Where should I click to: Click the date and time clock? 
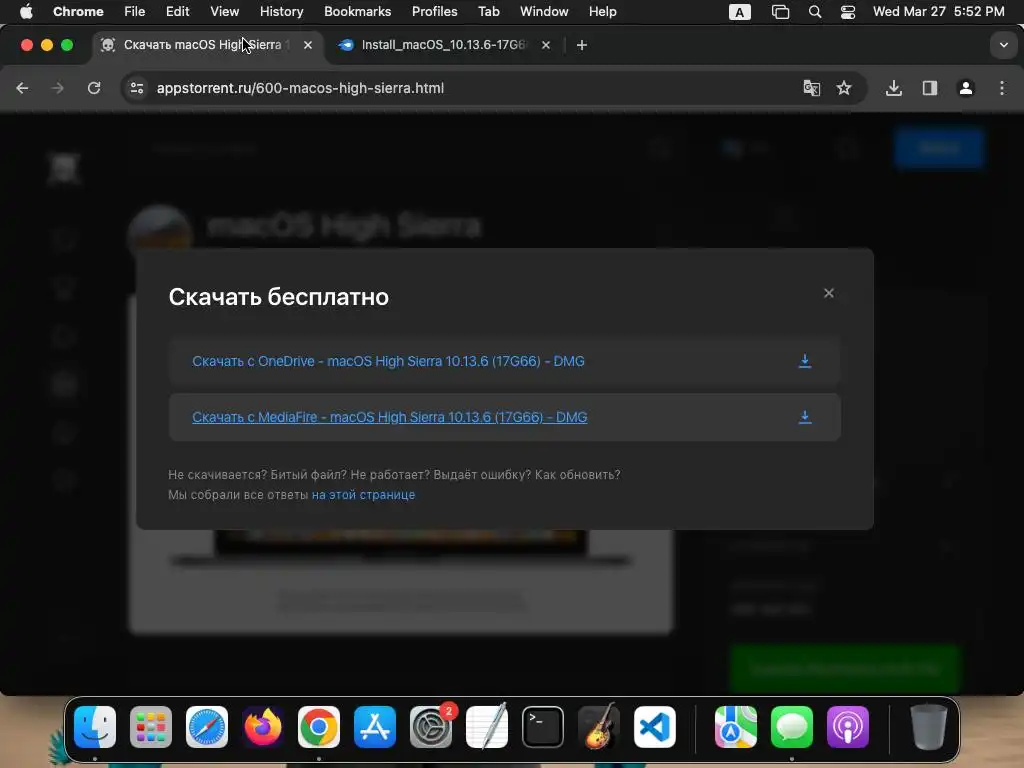(938, 11)
